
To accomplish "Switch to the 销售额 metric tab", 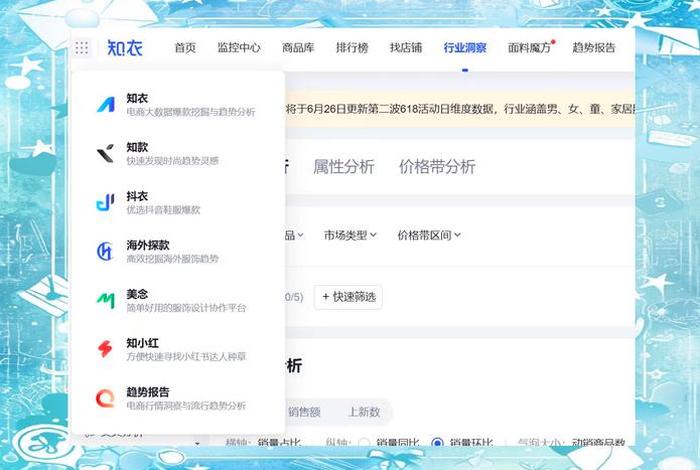I will click(x=304, y=412).
